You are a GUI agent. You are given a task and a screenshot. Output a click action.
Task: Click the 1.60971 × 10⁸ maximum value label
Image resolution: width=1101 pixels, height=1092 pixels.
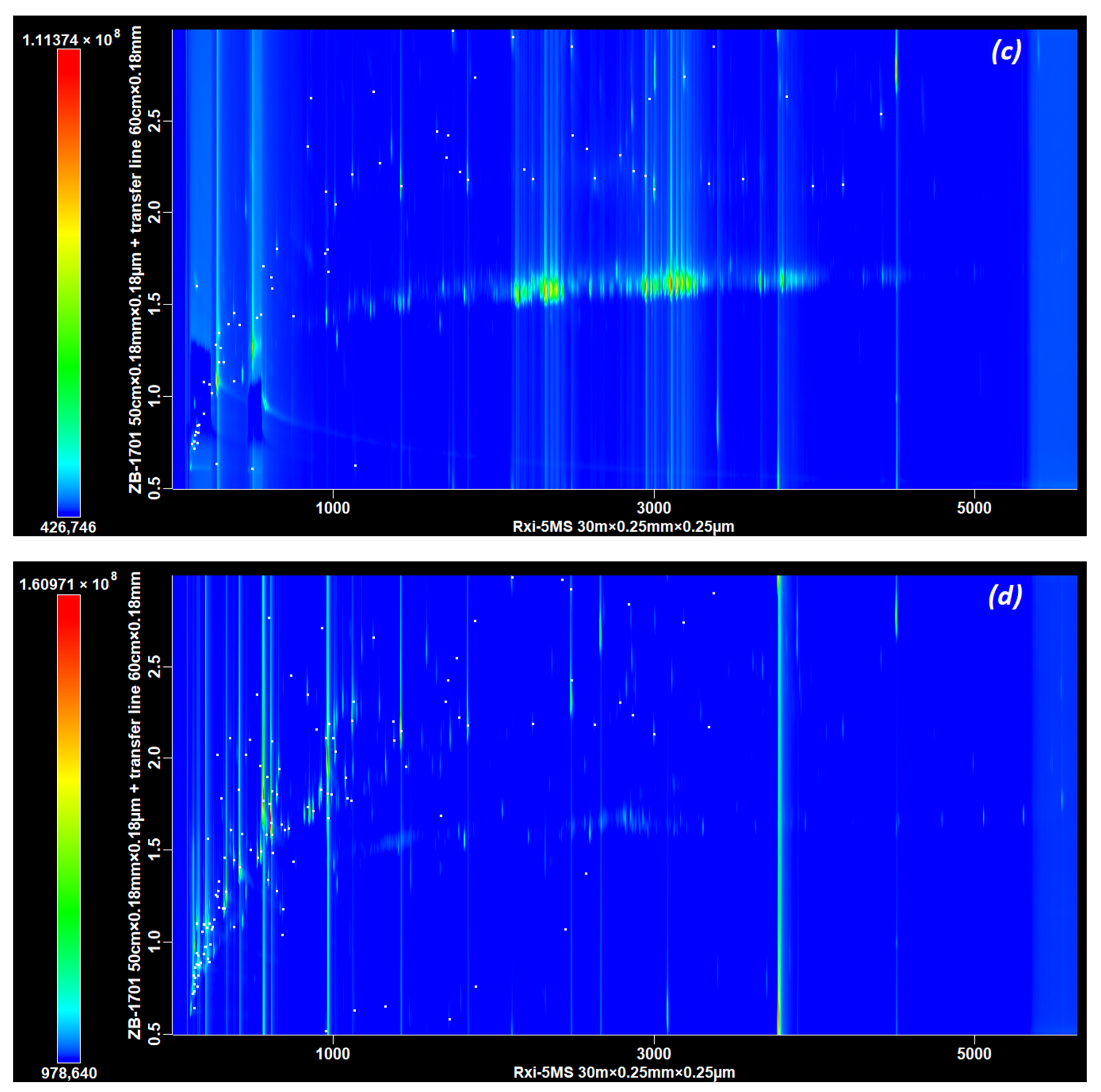68,584
